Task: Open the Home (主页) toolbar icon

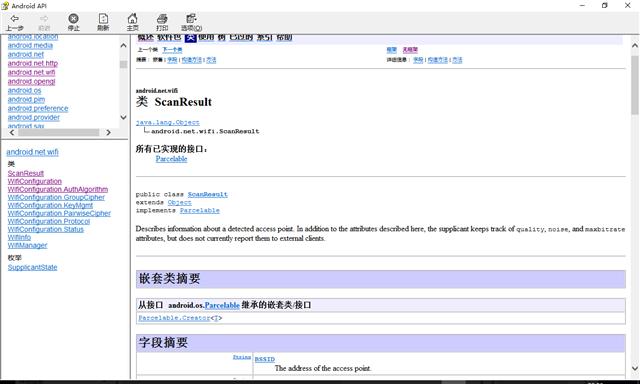Action: tap(132, 22)
